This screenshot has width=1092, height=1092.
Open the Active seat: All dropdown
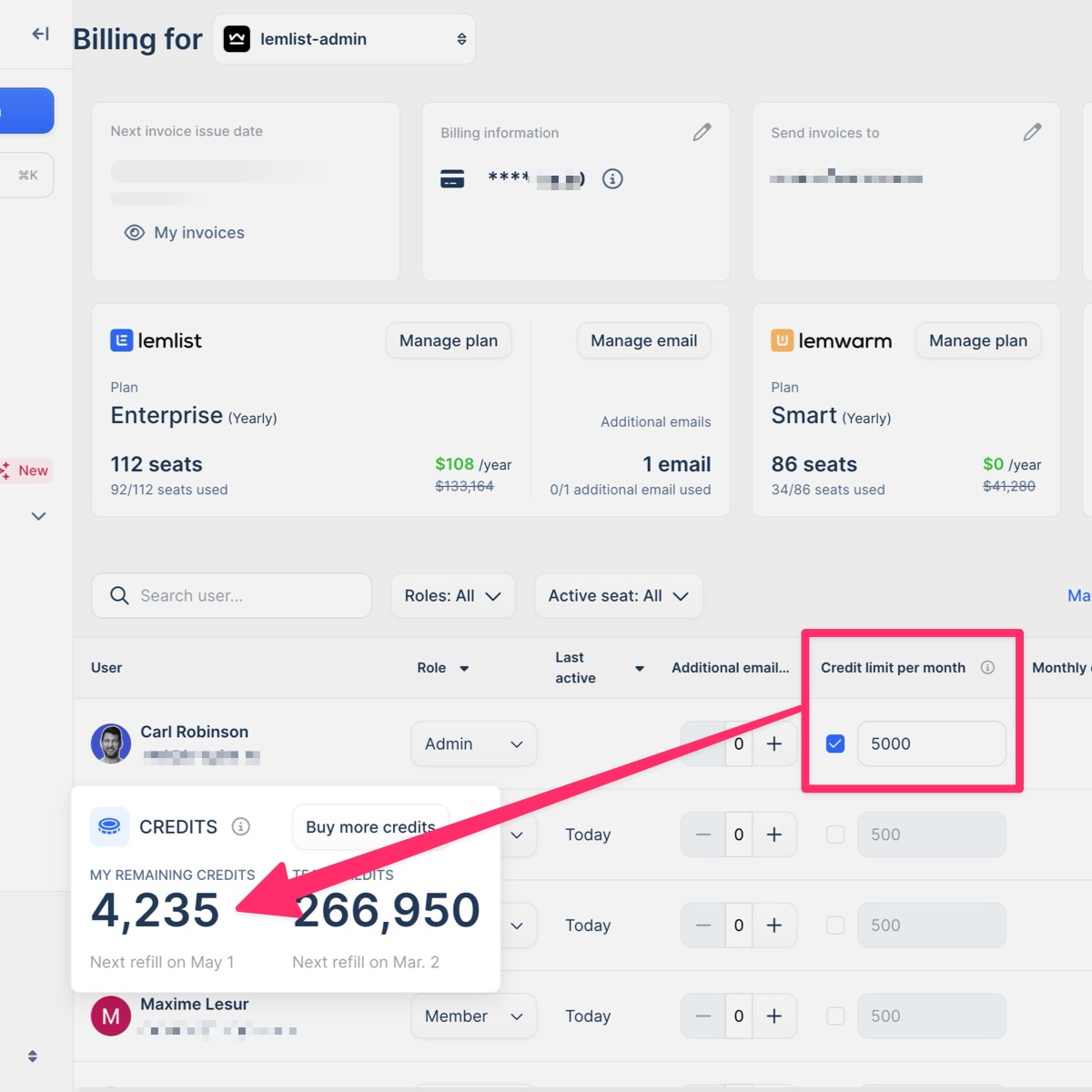[618, 595]
